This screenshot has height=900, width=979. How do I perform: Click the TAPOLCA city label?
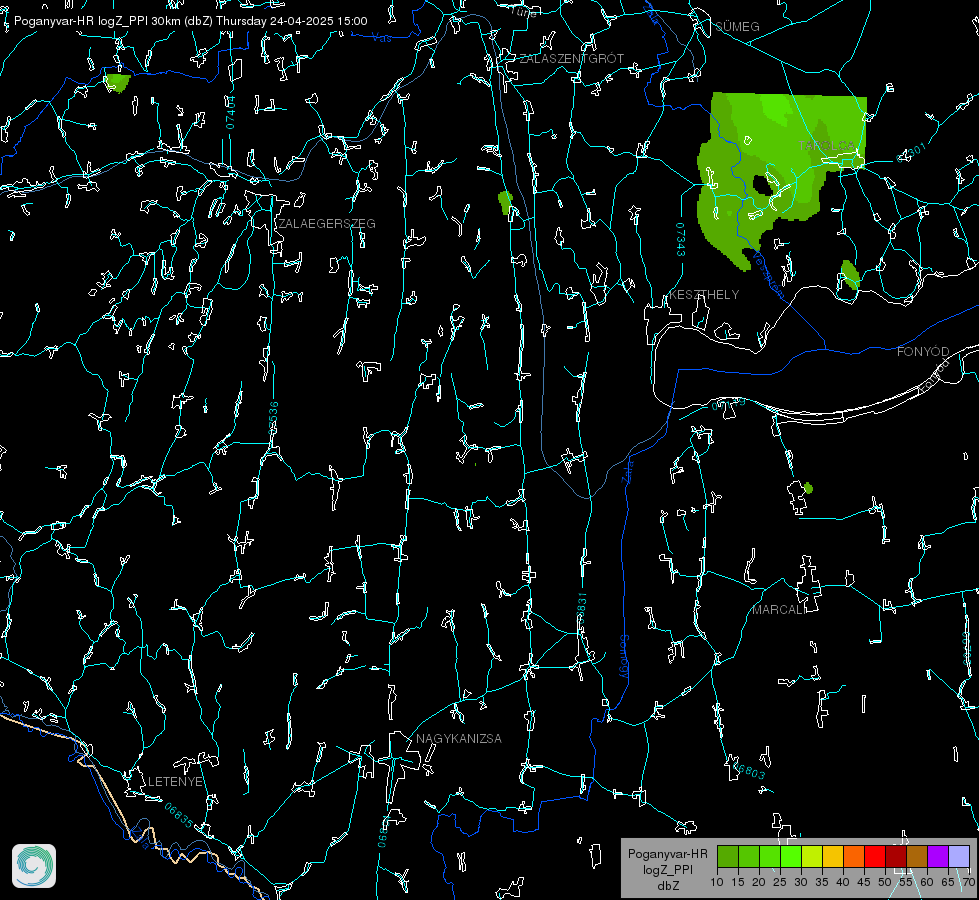point(827,146)
